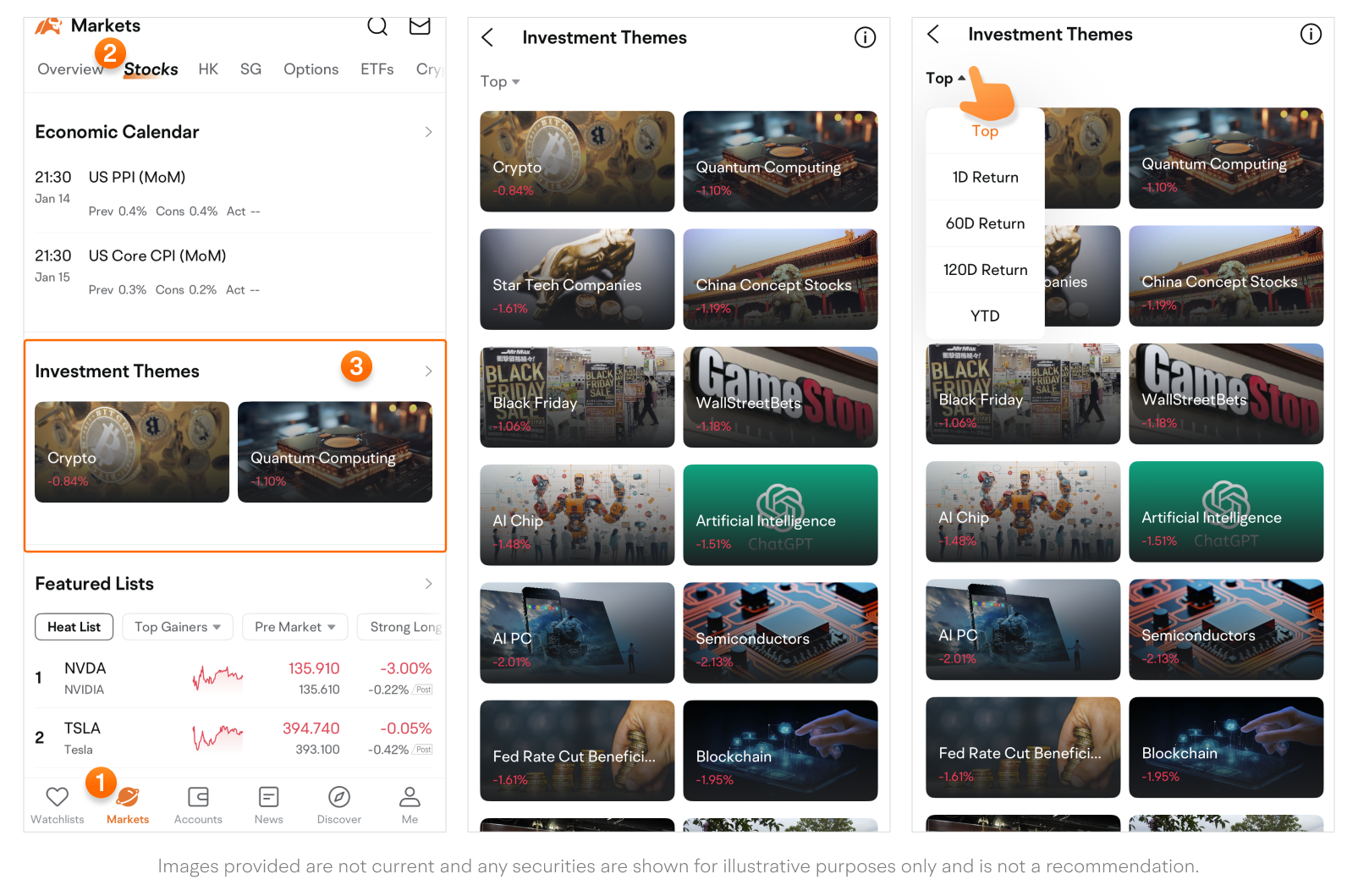Open WallStreetBets card on right screen
The image size is (1358, 896).
point(1226,393)
